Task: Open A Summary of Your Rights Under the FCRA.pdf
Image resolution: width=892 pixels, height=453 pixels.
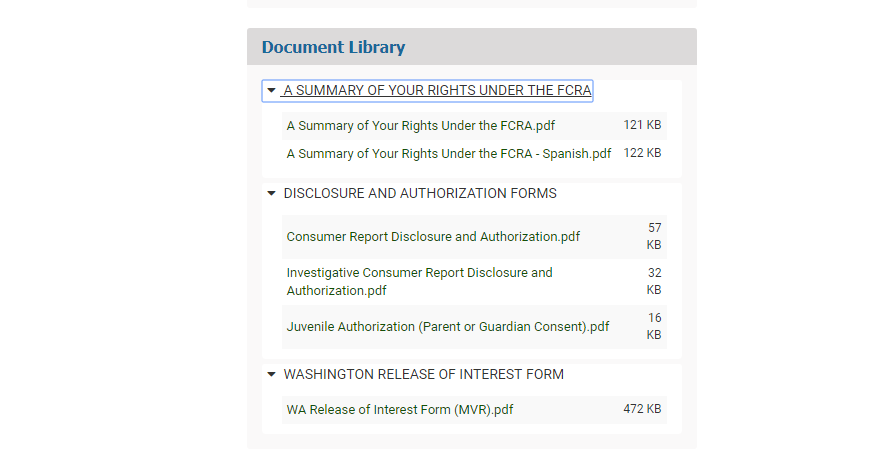Action: pyautogui.click(x=420, y=126)
